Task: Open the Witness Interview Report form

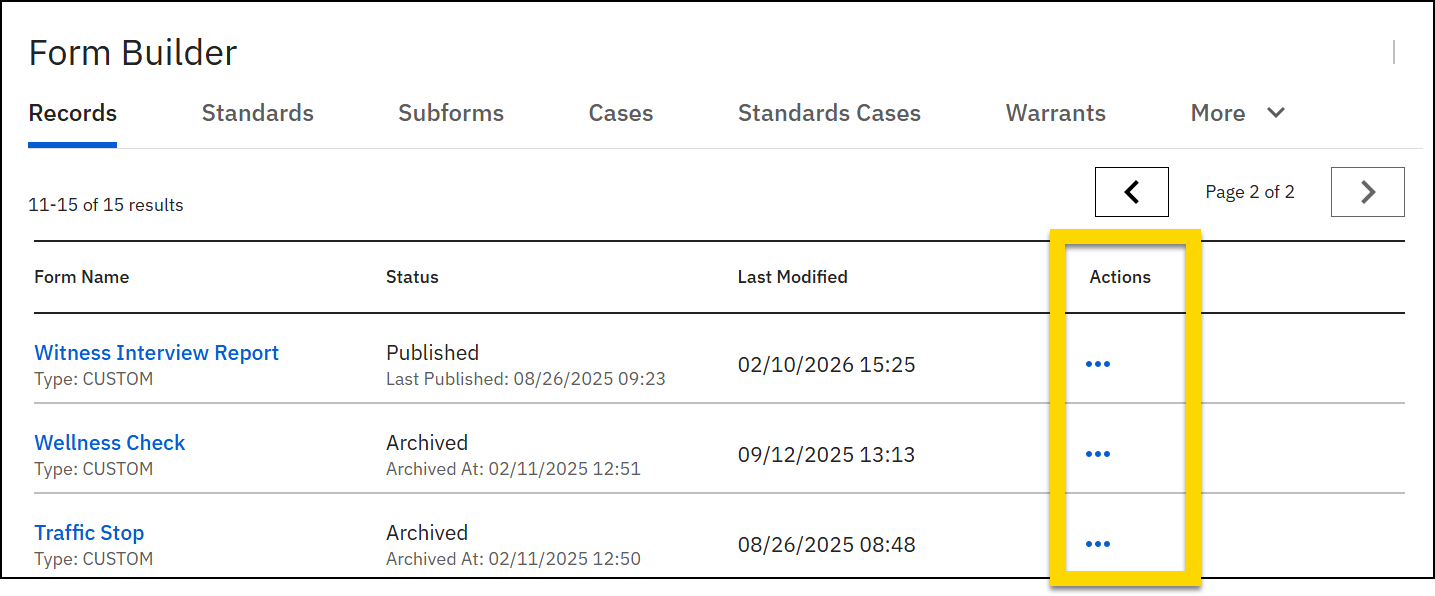Action: (x=156, y=352)
